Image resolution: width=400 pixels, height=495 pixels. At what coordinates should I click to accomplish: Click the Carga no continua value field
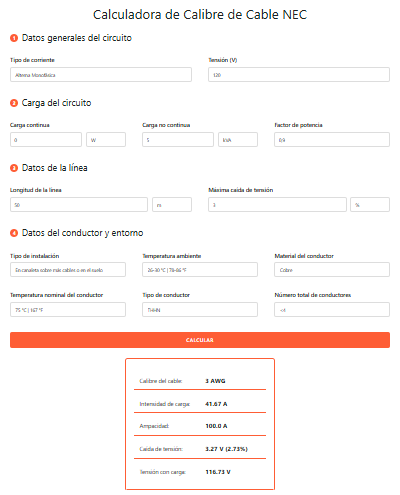[x=178, y=140]
